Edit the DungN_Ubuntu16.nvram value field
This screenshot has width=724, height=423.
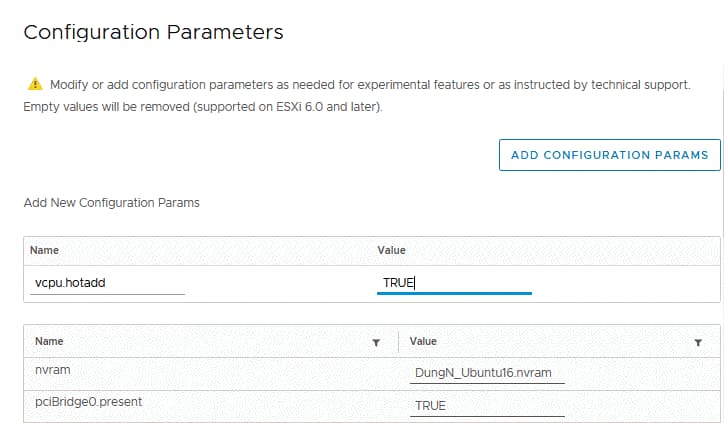coord(487,374)
